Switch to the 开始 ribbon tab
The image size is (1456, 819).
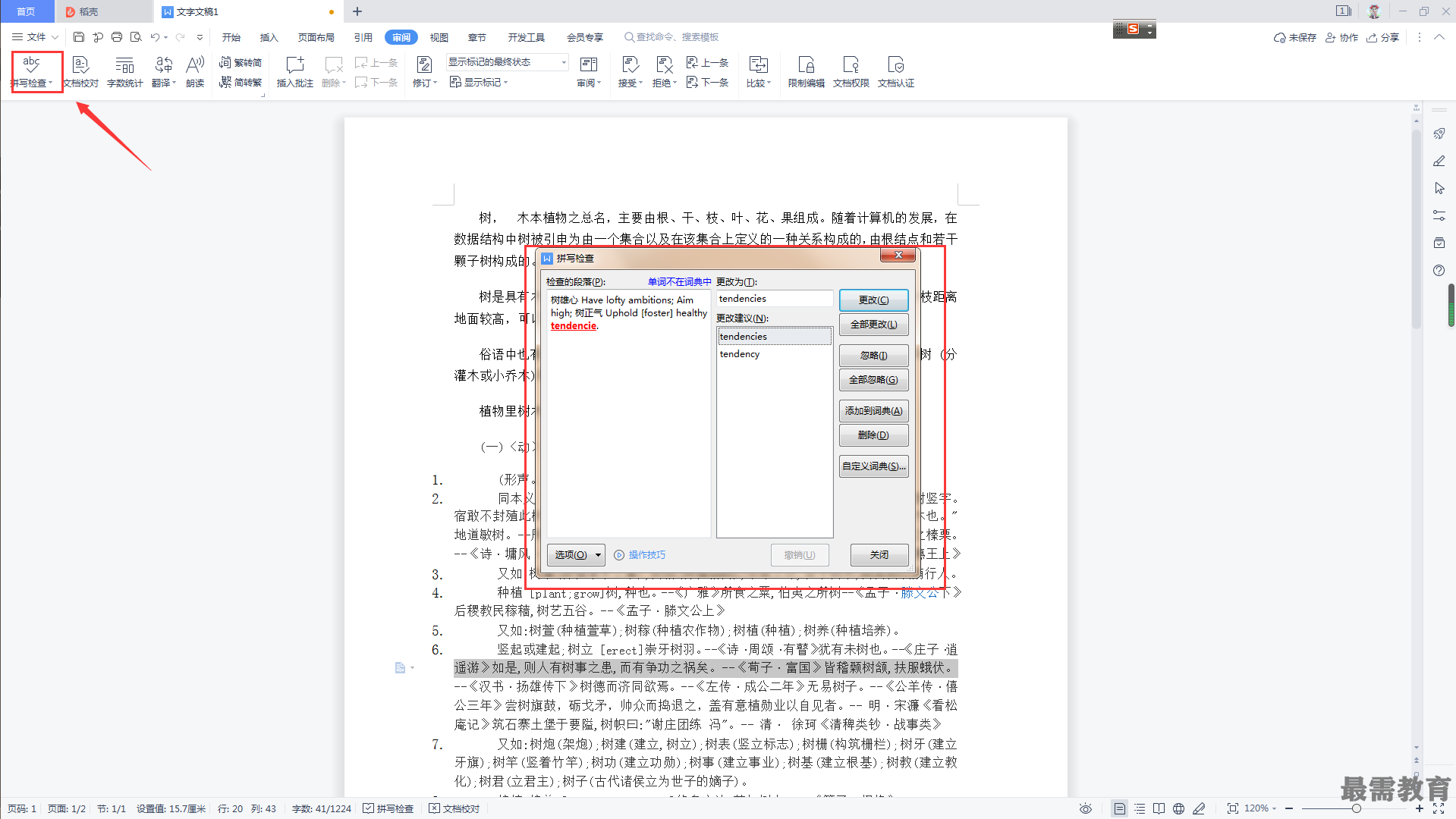click(x=231, y=37)
